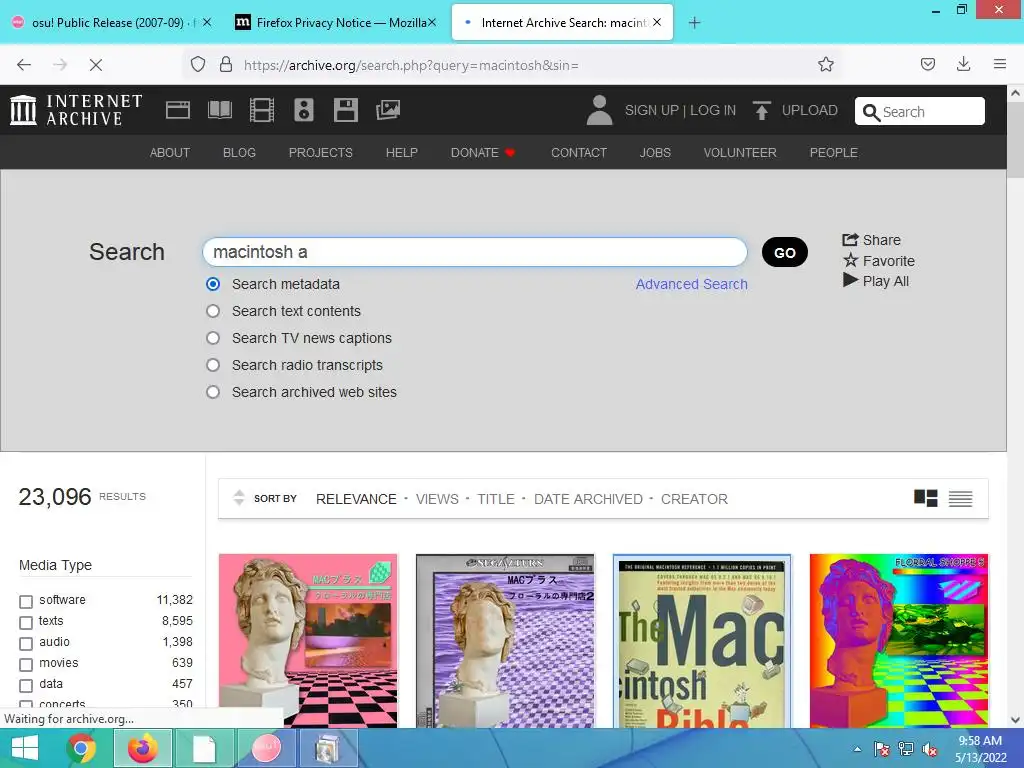Open Chrome from the taskbar
1024x768 pixels.
coord(82,748)
